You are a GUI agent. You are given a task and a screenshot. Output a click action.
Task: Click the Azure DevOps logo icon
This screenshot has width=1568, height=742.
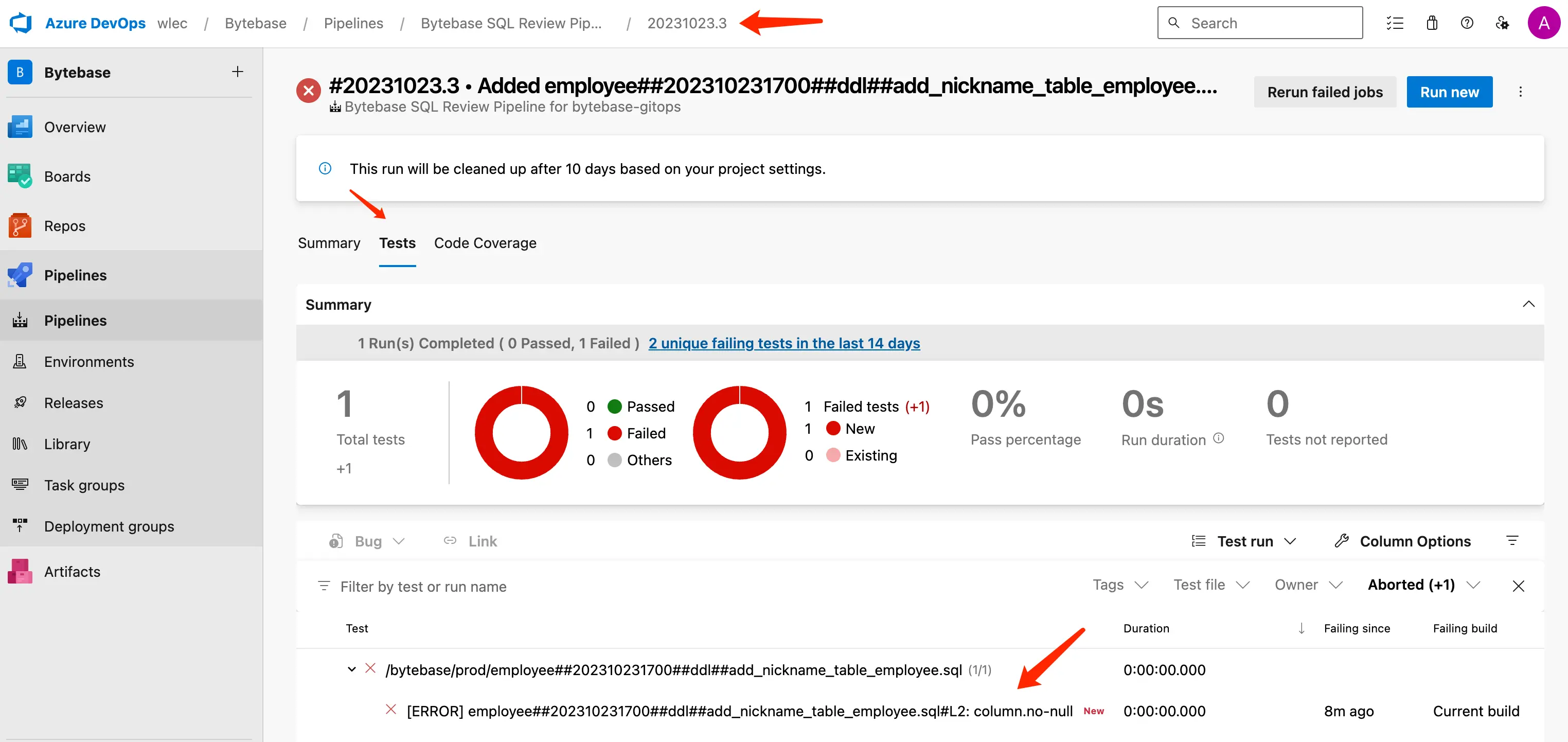click(20, 23)
